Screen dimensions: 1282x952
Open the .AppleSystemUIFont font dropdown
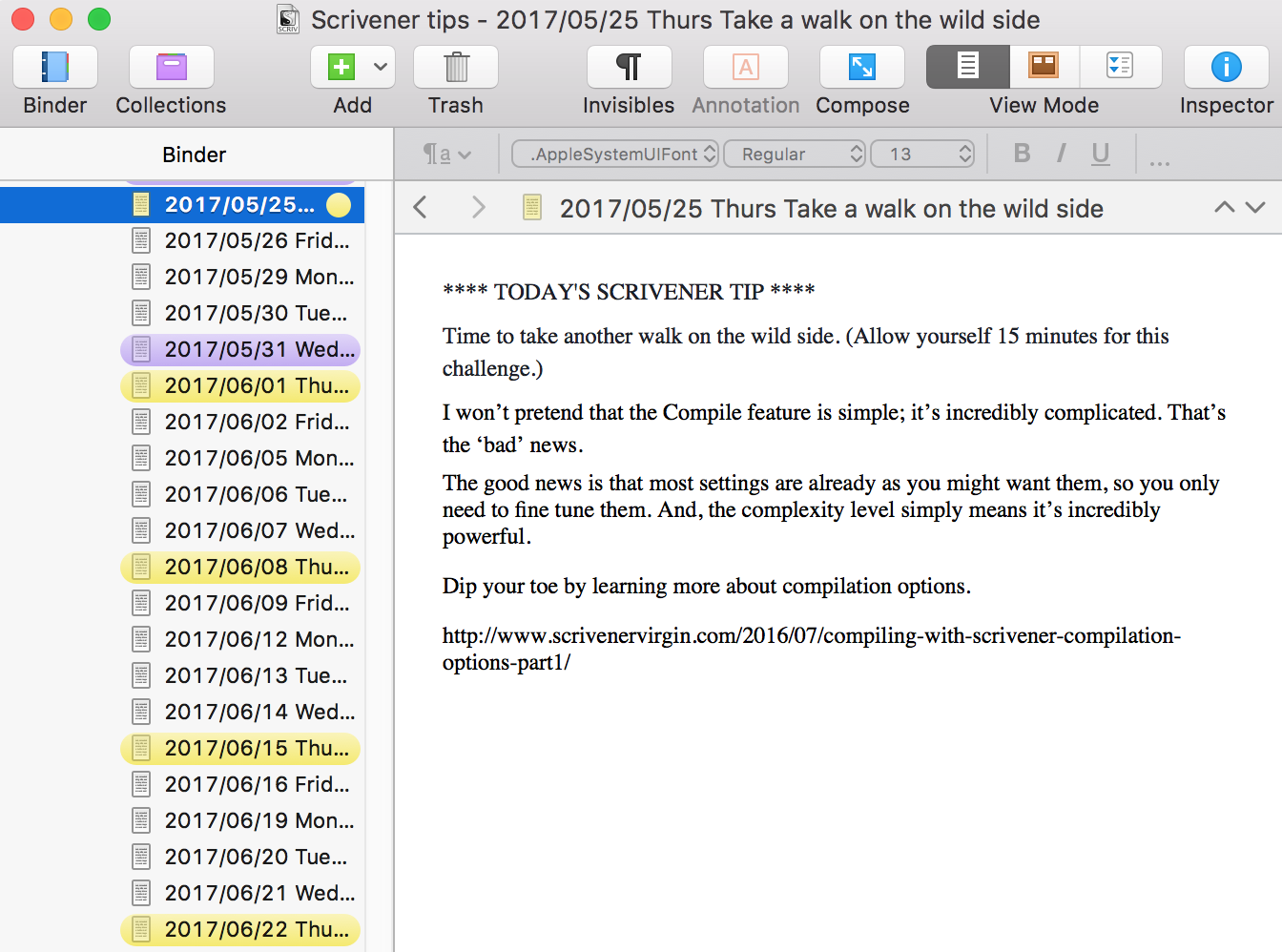(x=615, y=154)
